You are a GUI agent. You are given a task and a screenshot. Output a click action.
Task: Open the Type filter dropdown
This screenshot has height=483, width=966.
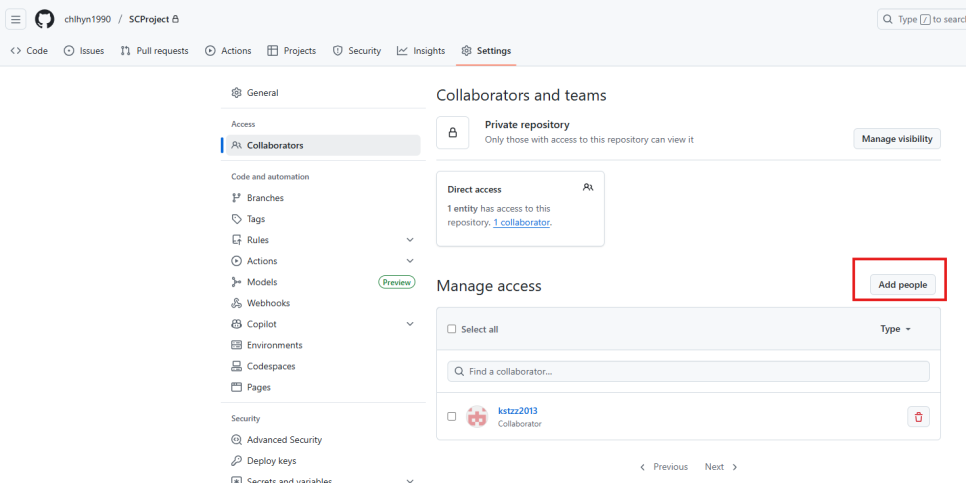click(x=895, y=329)
